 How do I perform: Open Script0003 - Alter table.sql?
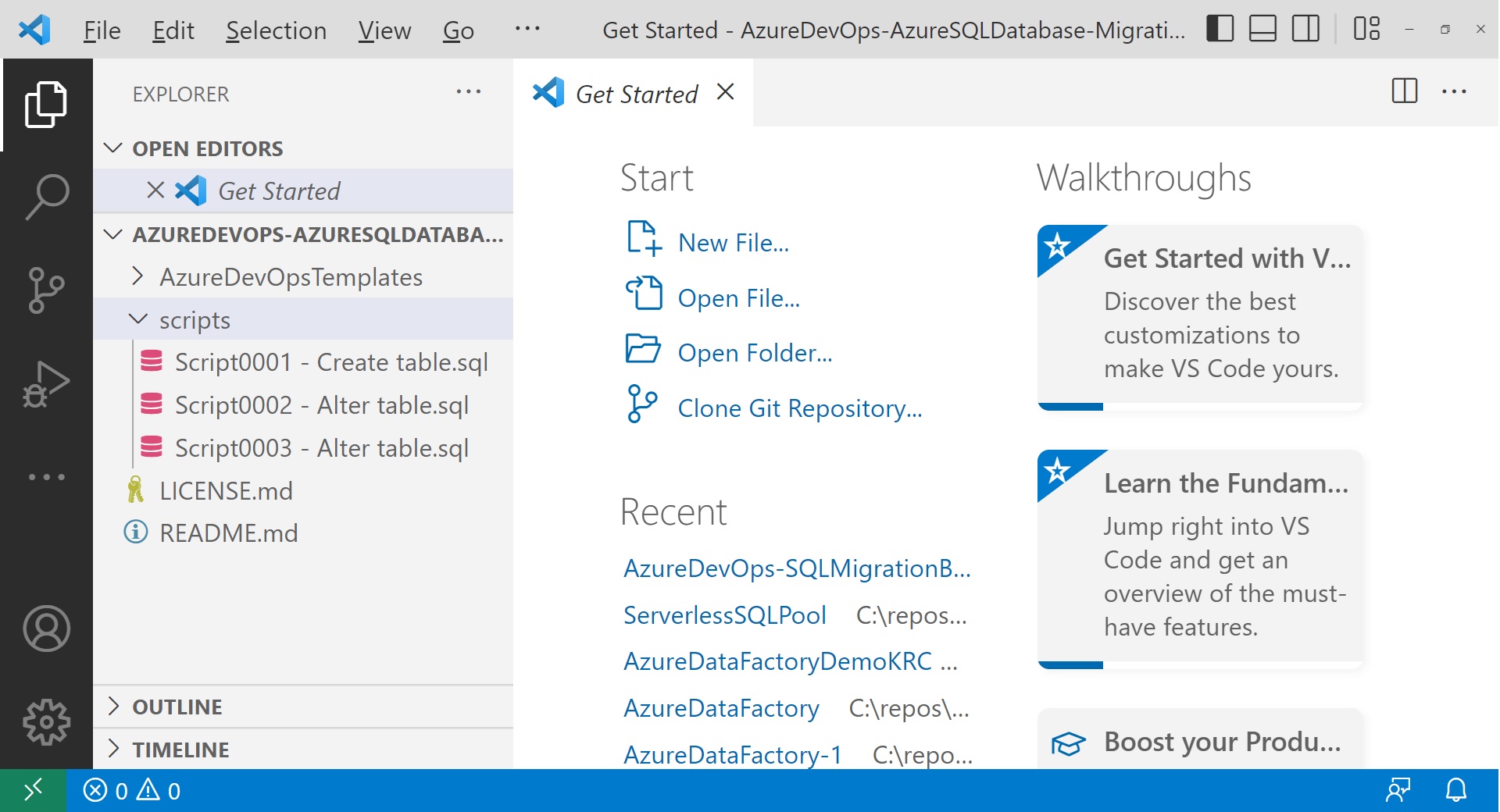click(x=303, y=448)
